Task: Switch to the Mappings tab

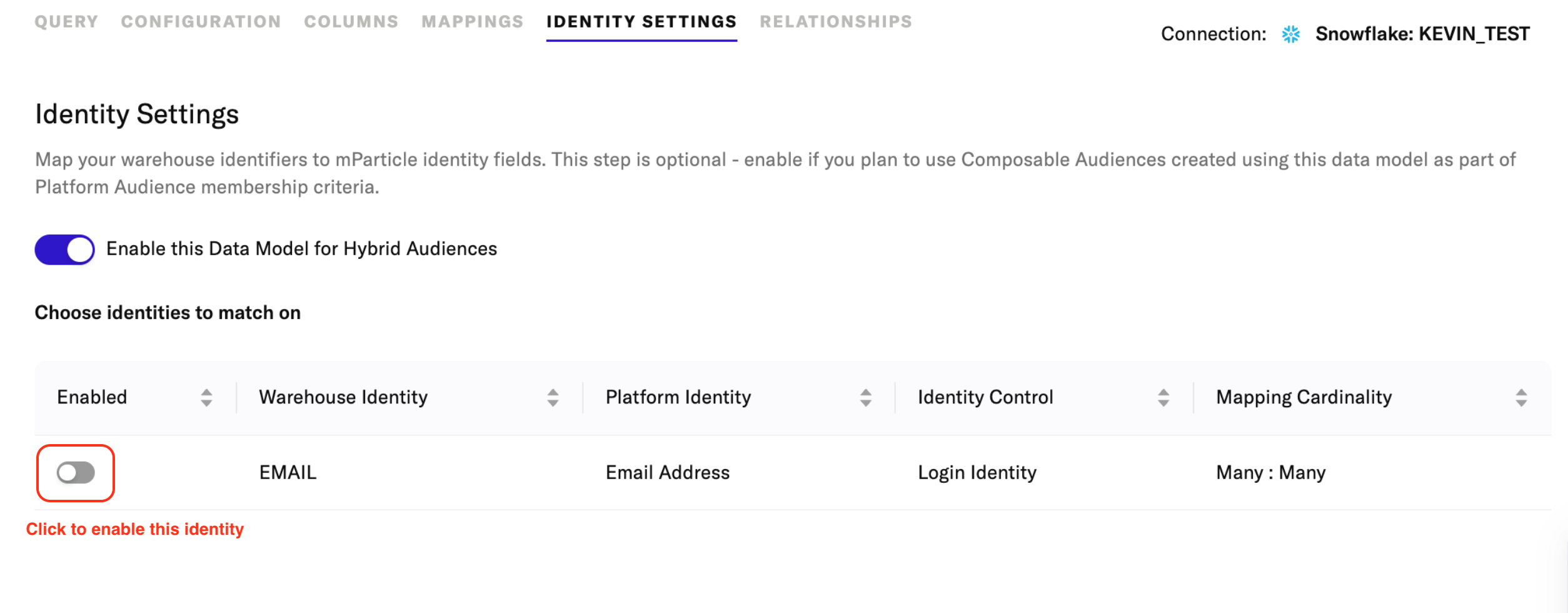Action: (x=473, y=21)
